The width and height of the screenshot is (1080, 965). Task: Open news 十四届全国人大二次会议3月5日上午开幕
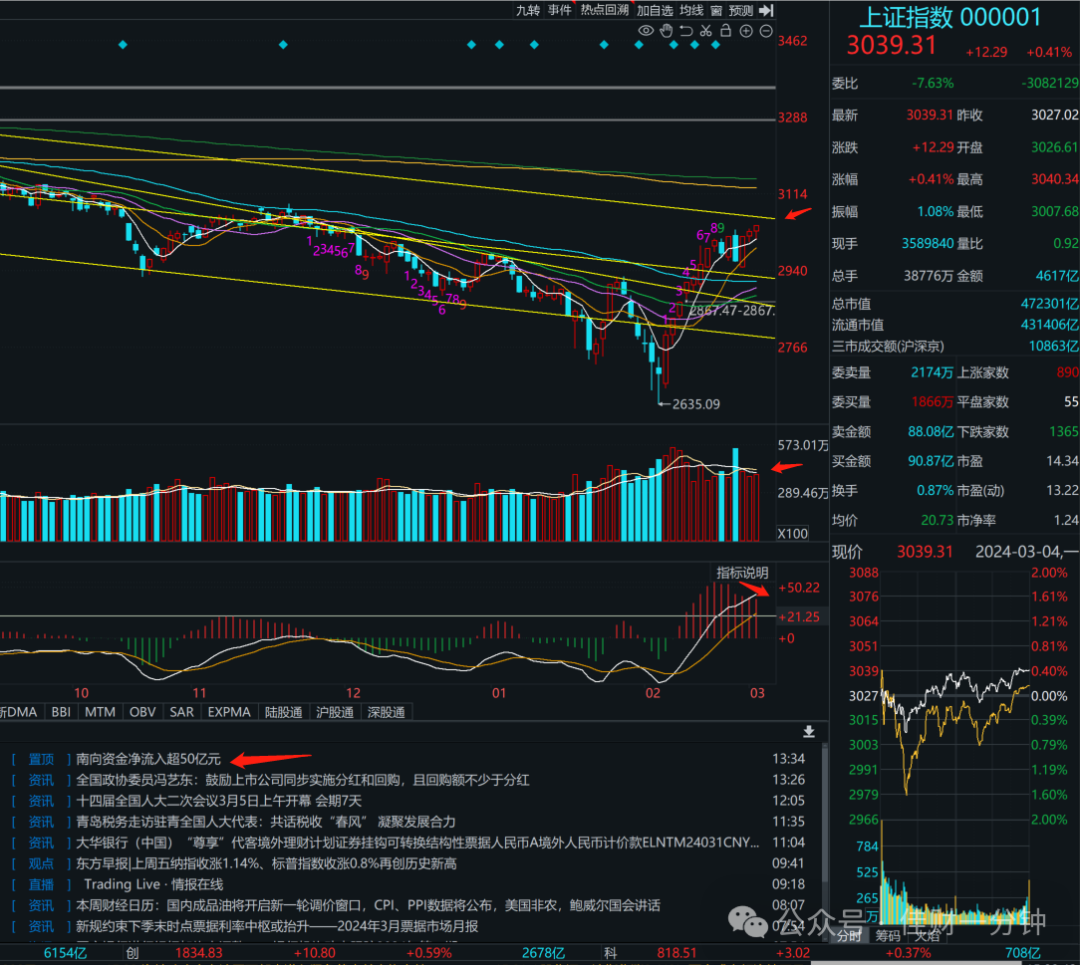pyautogui.click(x=218, y=800)
